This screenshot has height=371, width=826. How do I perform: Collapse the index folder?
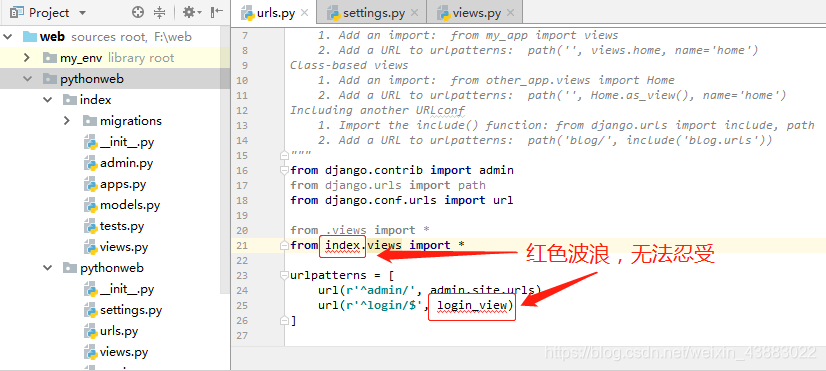point(48,100)
